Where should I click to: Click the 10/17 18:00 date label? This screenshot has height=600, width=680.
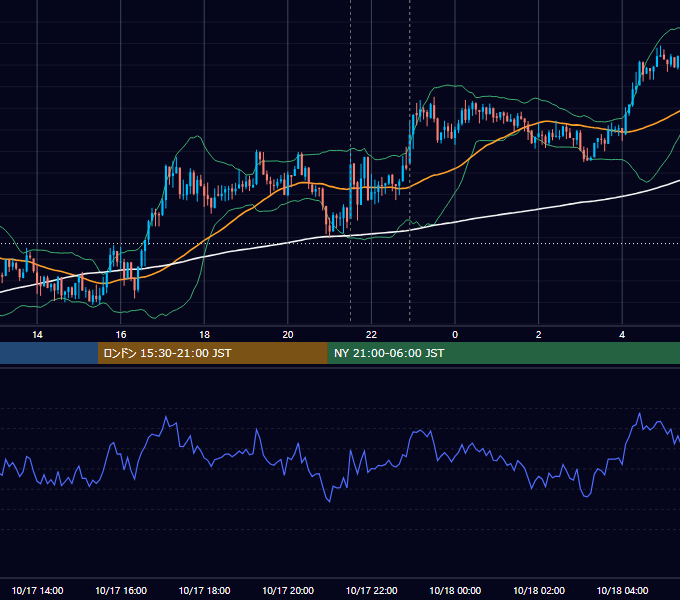point(204,590)
